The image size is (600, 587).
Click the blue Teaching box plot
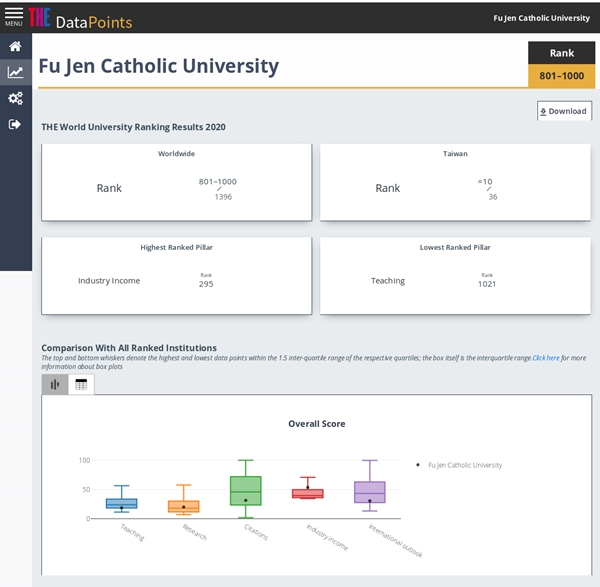122,503
